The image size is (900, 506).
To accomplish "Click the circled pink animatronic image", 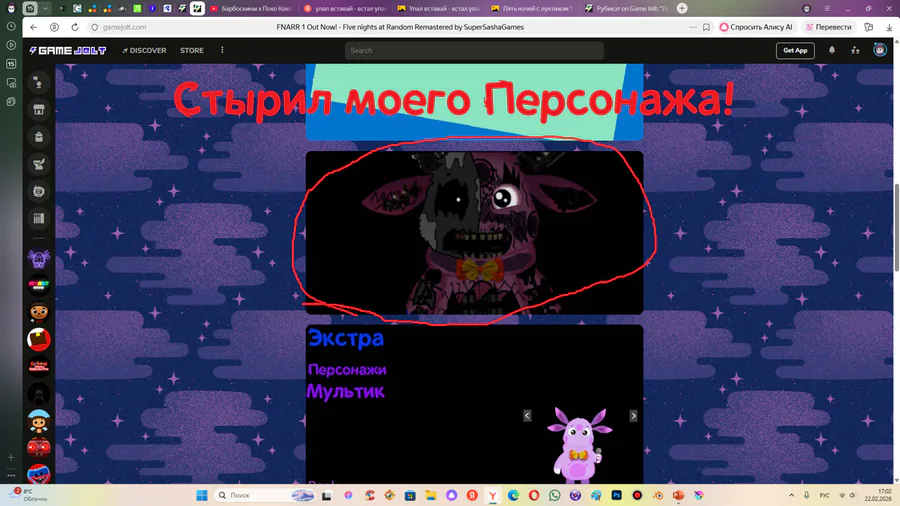I will (x=474, y=232).
